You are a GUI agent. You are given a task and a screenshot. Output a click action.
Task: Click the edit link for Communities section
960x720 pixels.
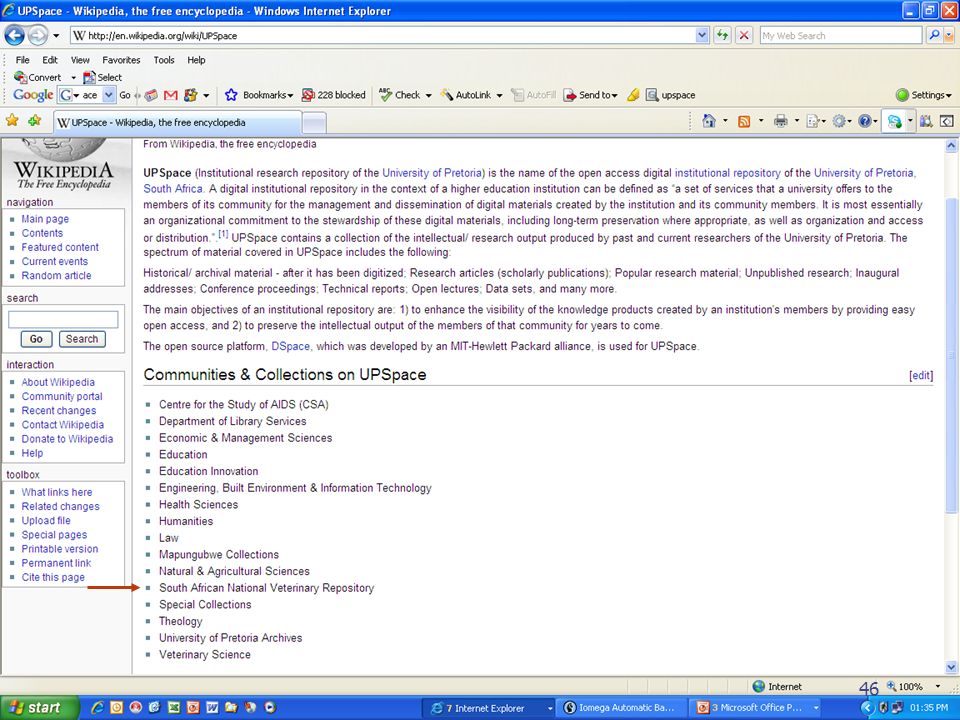pos(921,375)
